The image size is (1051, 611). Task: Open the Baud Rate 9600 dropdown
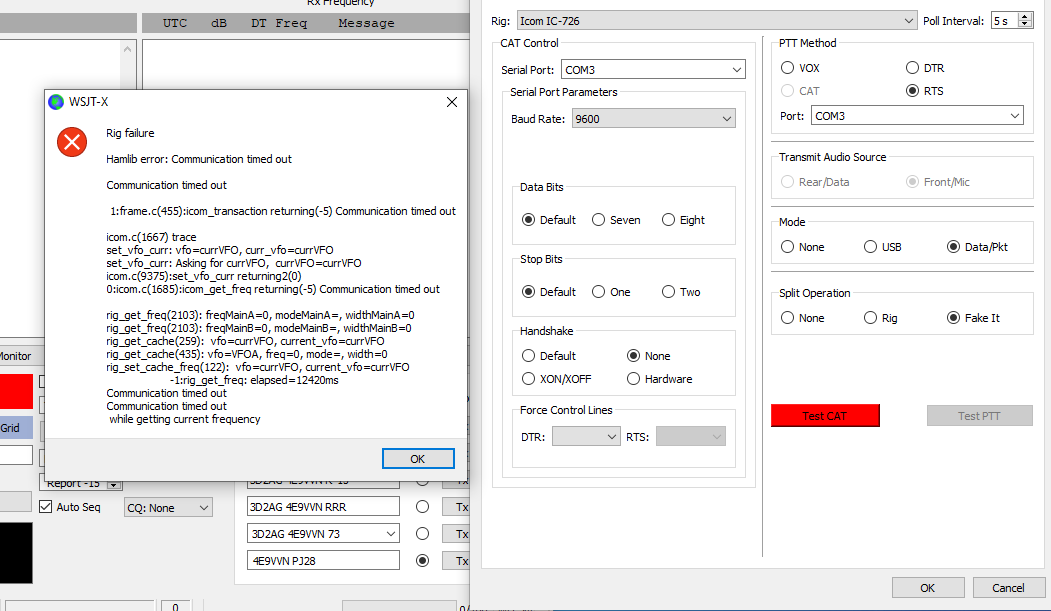[654, 119]
